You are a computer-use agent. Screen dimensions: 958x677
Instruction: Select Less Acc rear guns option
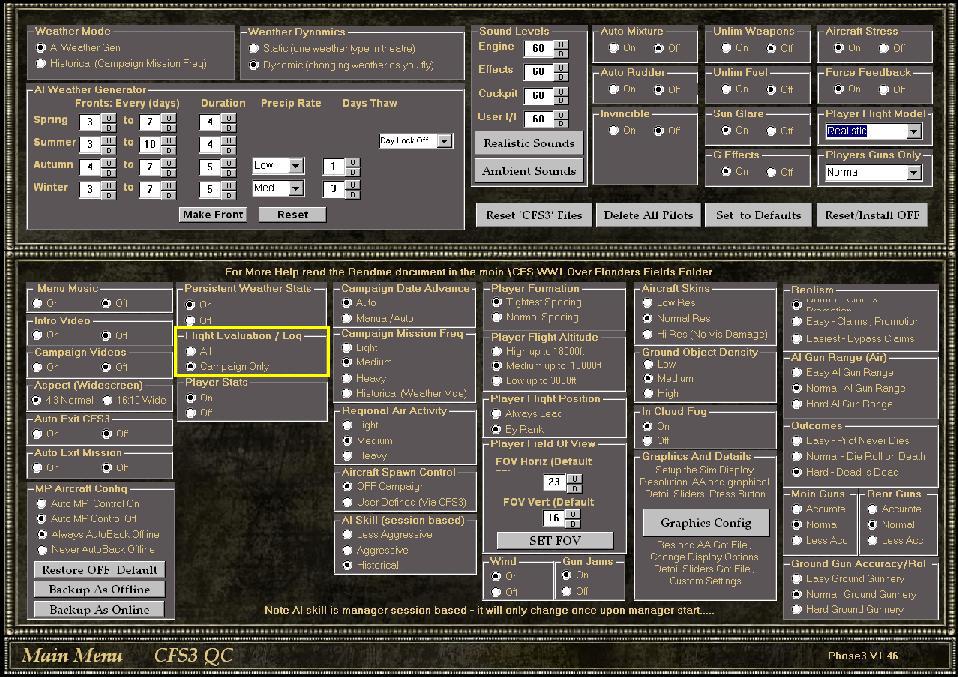pyautogui.click(x=872, y=541)
